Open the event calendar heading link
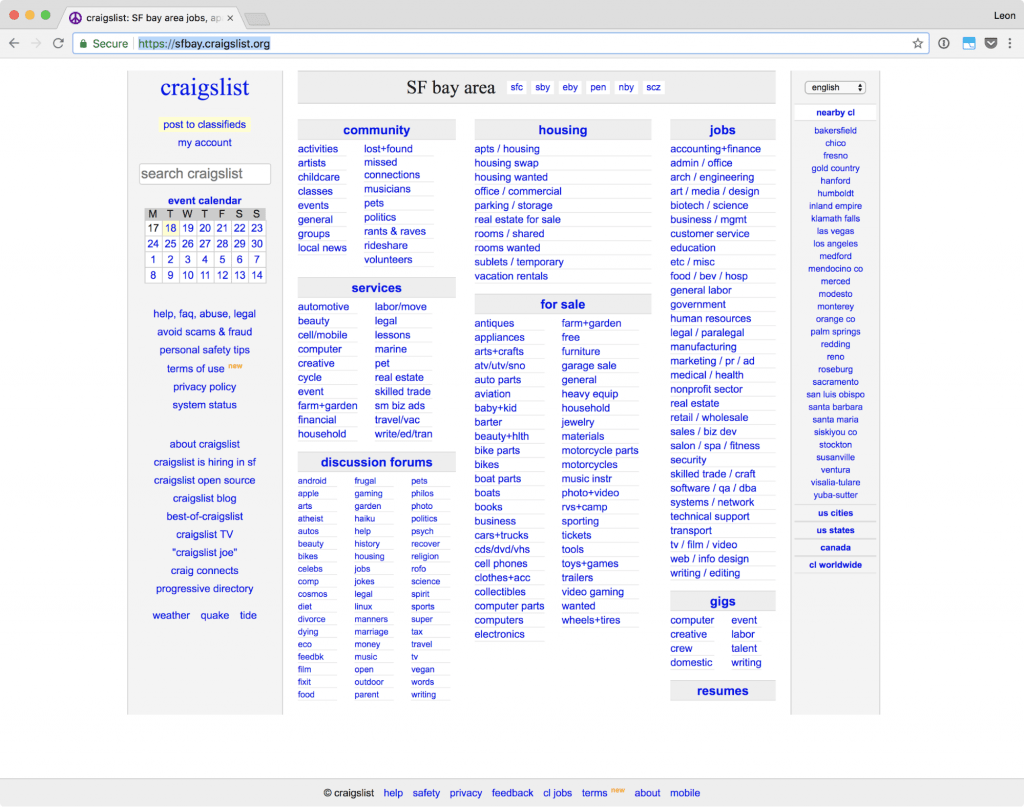 click(204, 200)
